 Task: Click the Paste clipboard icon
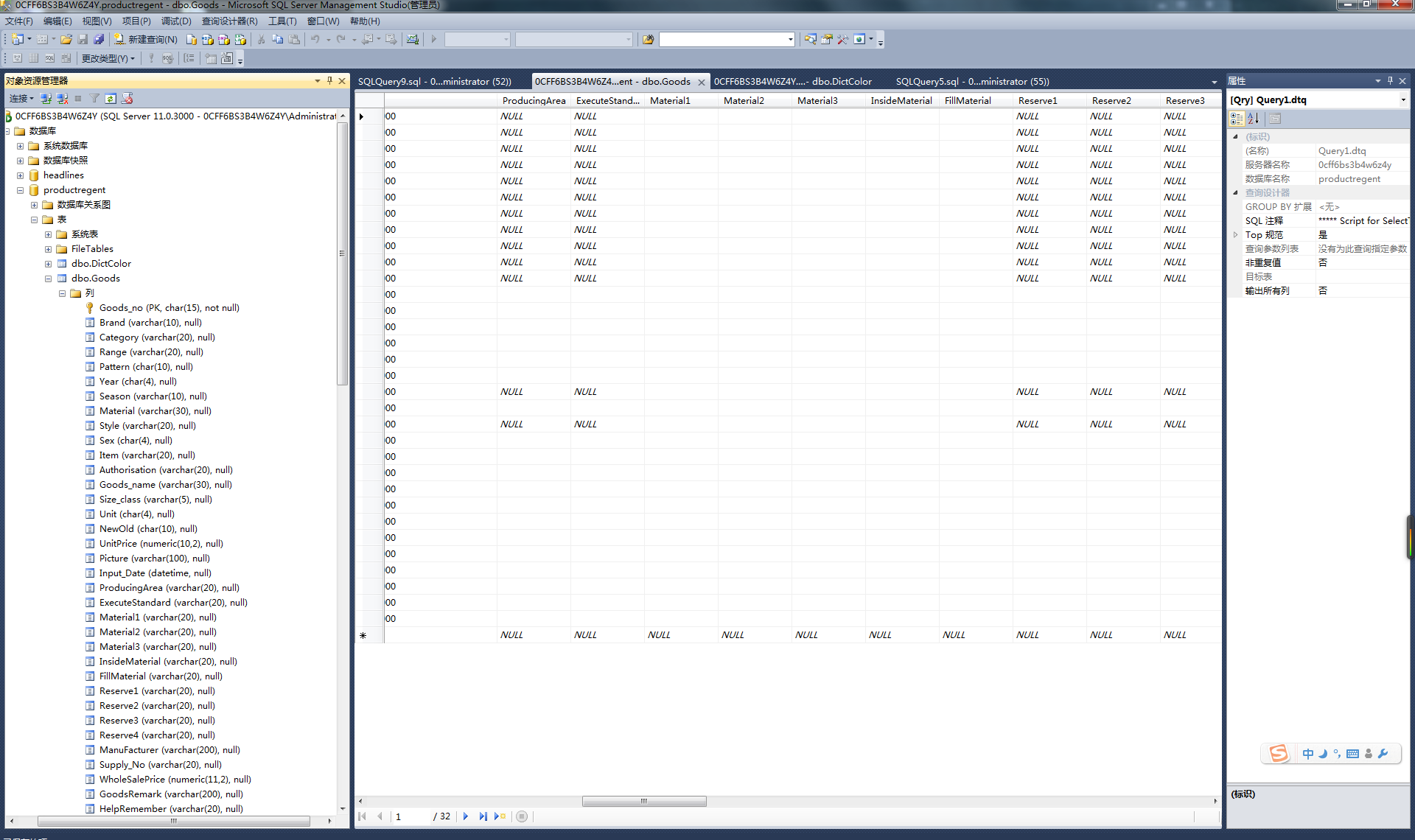tap(294, 39)
